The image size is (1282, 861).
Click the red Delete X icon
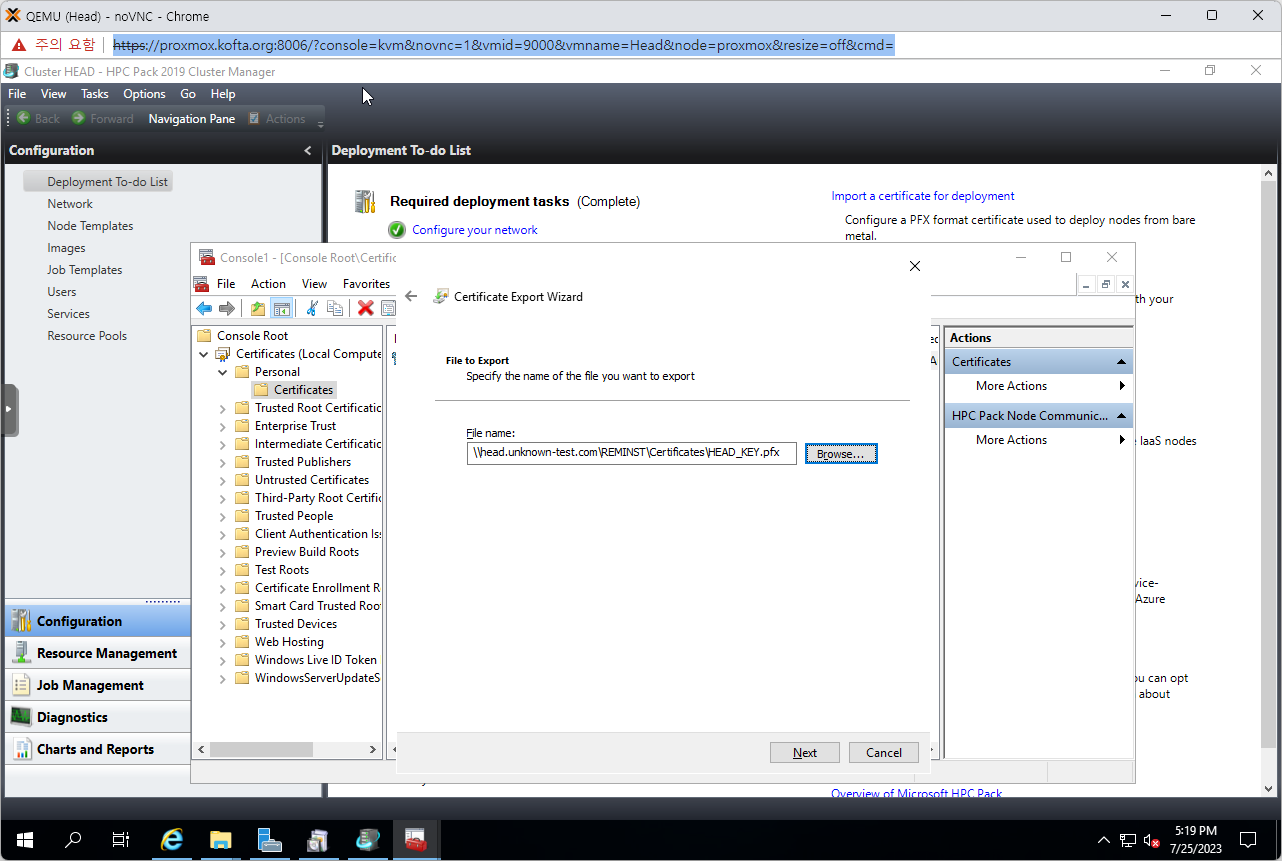click(x=365, y=308)
